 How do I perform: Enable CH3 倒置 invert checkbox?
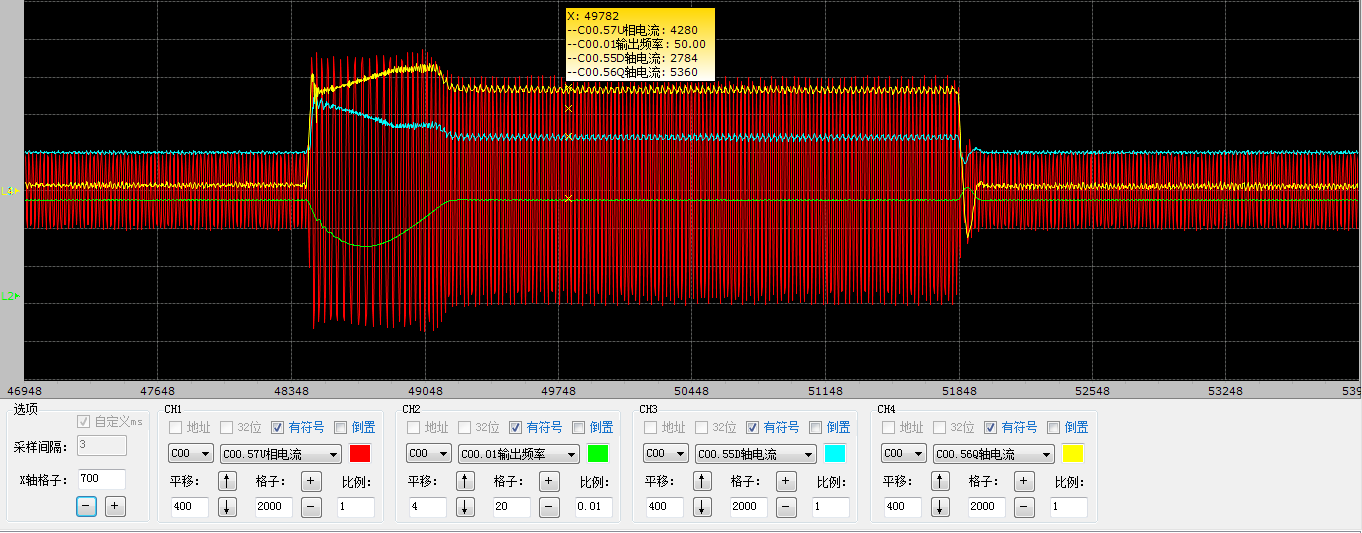815,427
